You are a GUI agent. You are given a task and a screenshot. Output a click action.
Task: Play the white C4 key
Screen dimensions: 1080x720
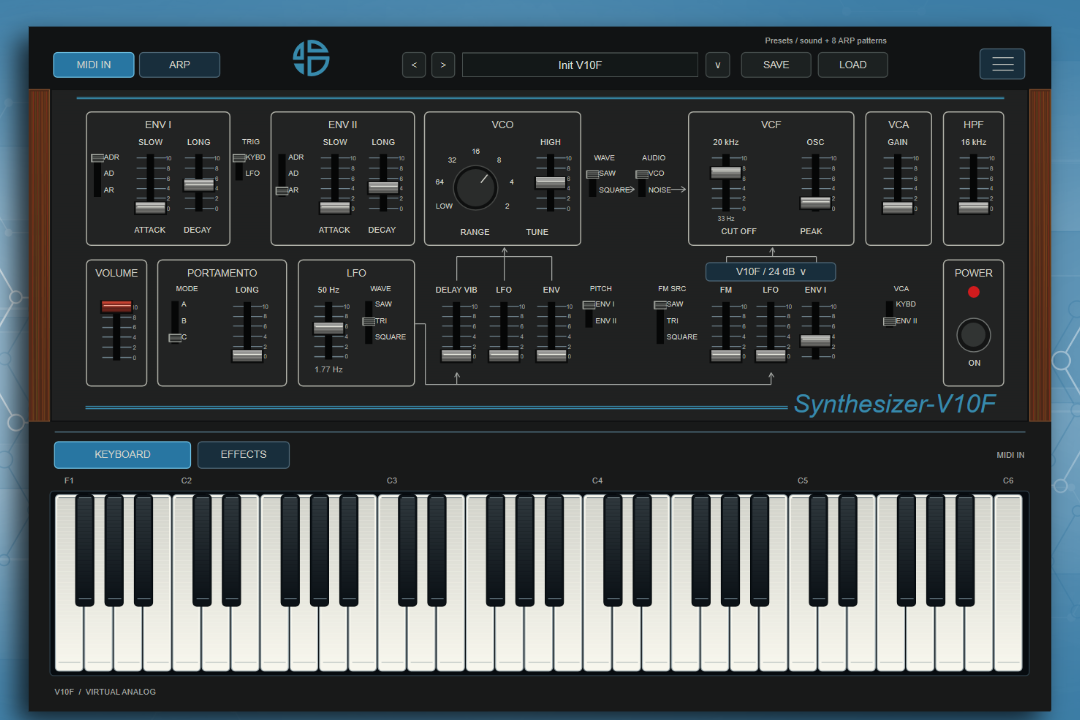597,637
